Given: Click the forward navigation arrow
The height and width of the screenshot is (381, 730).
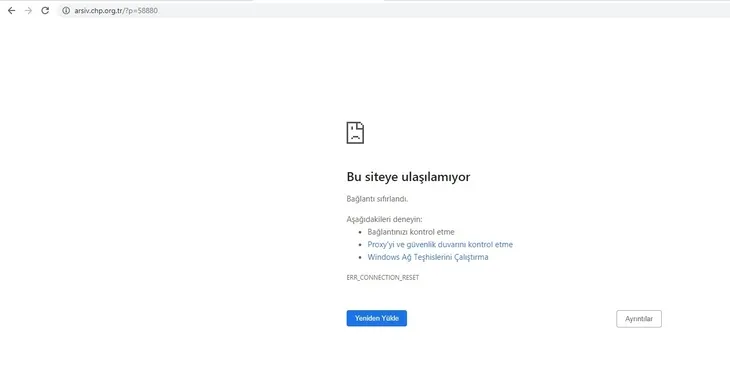Looking at the screenshot, I should (x=28, y=10).
